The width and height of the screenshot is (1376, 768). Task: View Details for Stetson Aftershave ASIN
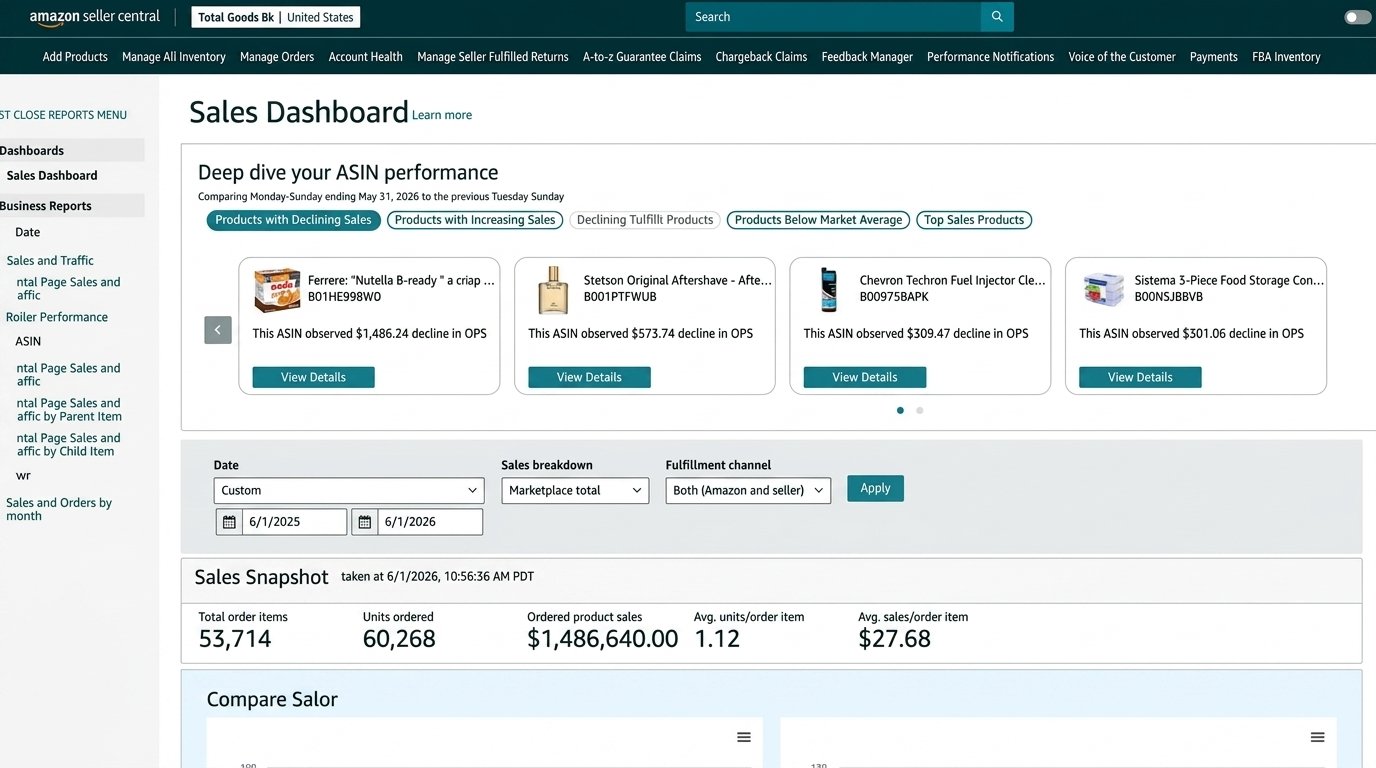pos(589,377)
